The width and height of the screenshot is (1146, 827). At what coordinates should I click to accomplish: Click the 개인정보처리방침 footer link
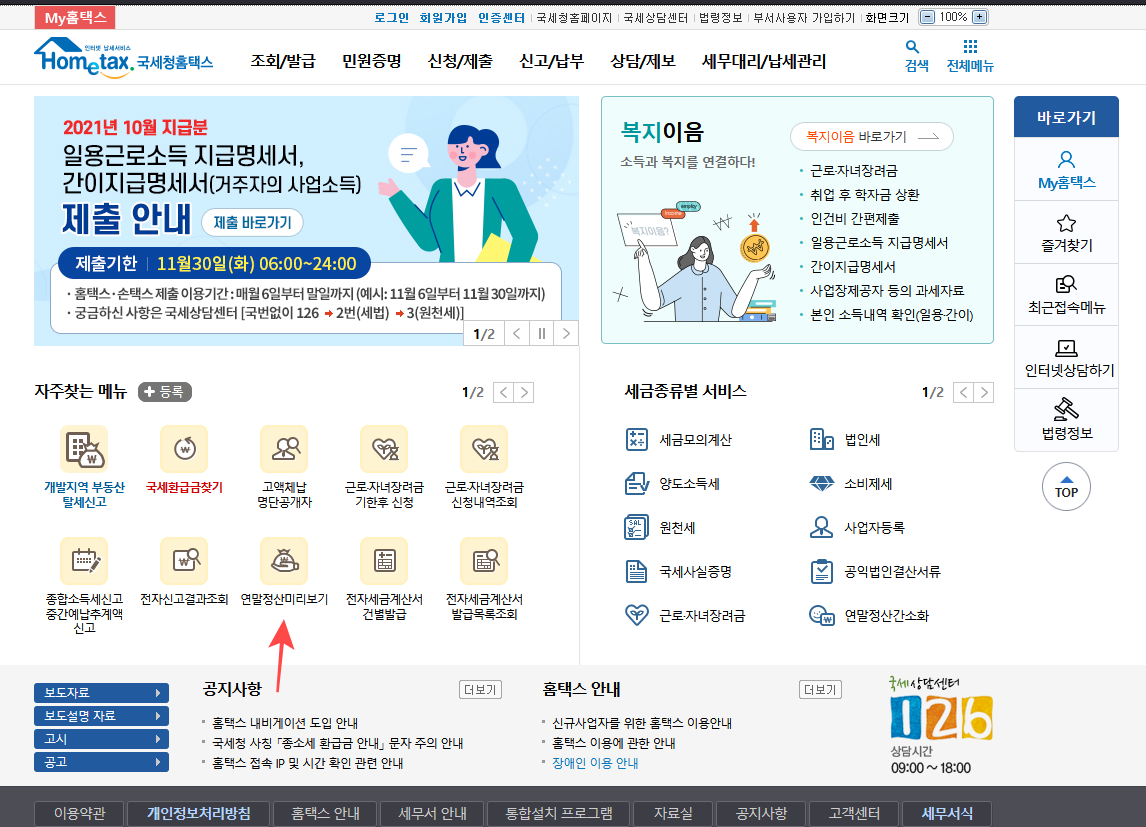pyautogui.click(x=199, y=814)
